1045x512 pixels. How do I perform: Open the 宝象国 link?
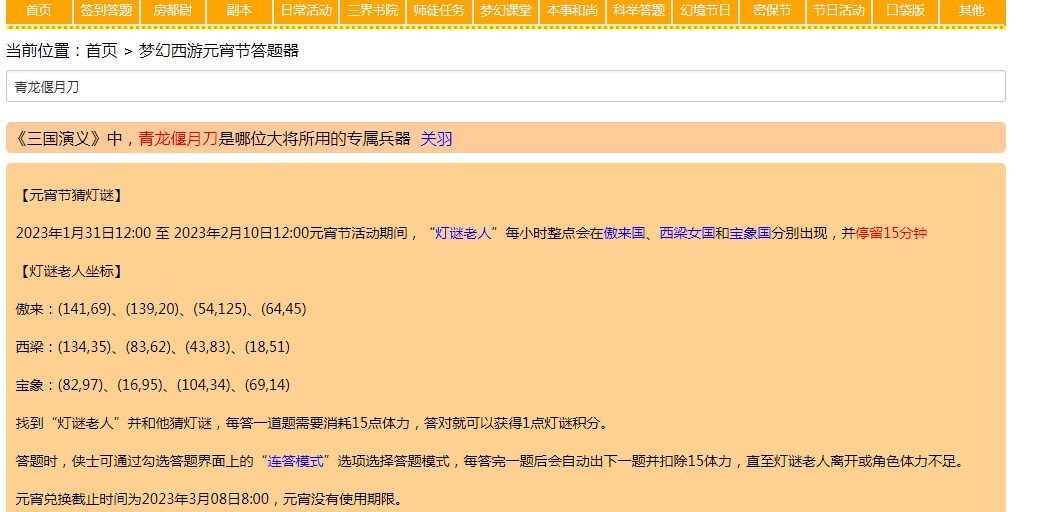coord(750,233)
